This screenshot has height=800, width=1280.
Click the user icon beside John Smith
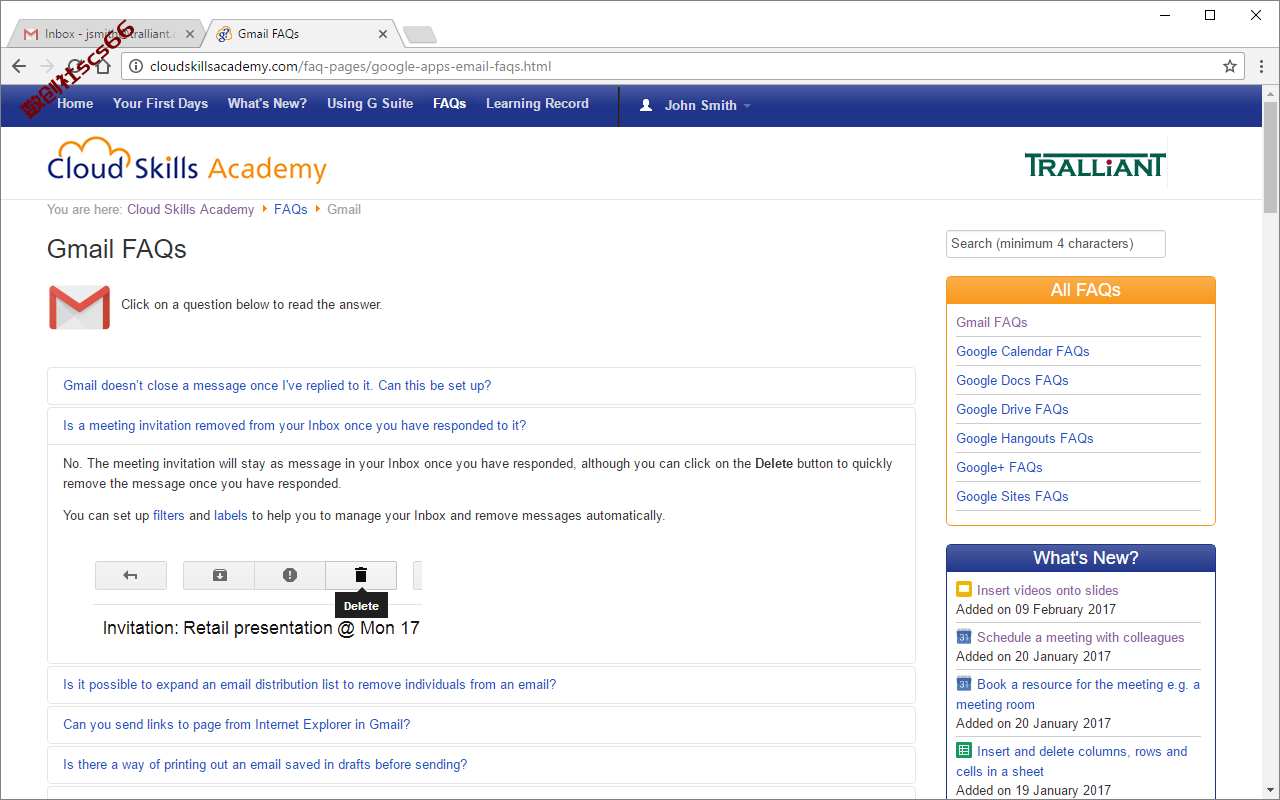tap(646, 105)
